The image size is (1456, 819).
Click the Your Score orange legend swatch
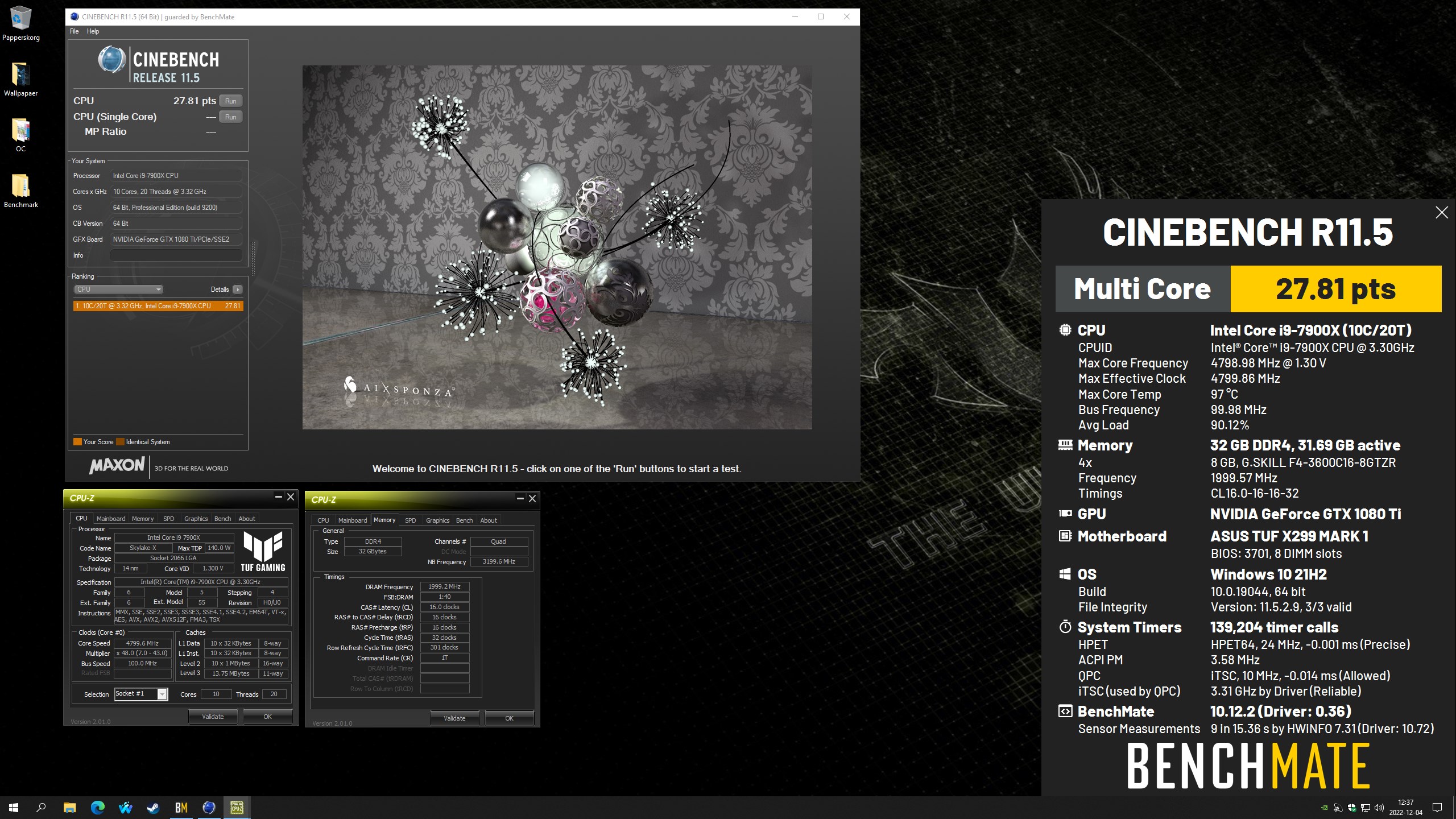77,442
